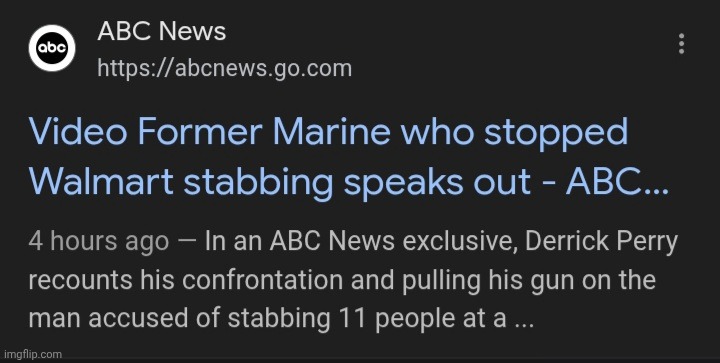Click the imgflip.com watermark

32,354
